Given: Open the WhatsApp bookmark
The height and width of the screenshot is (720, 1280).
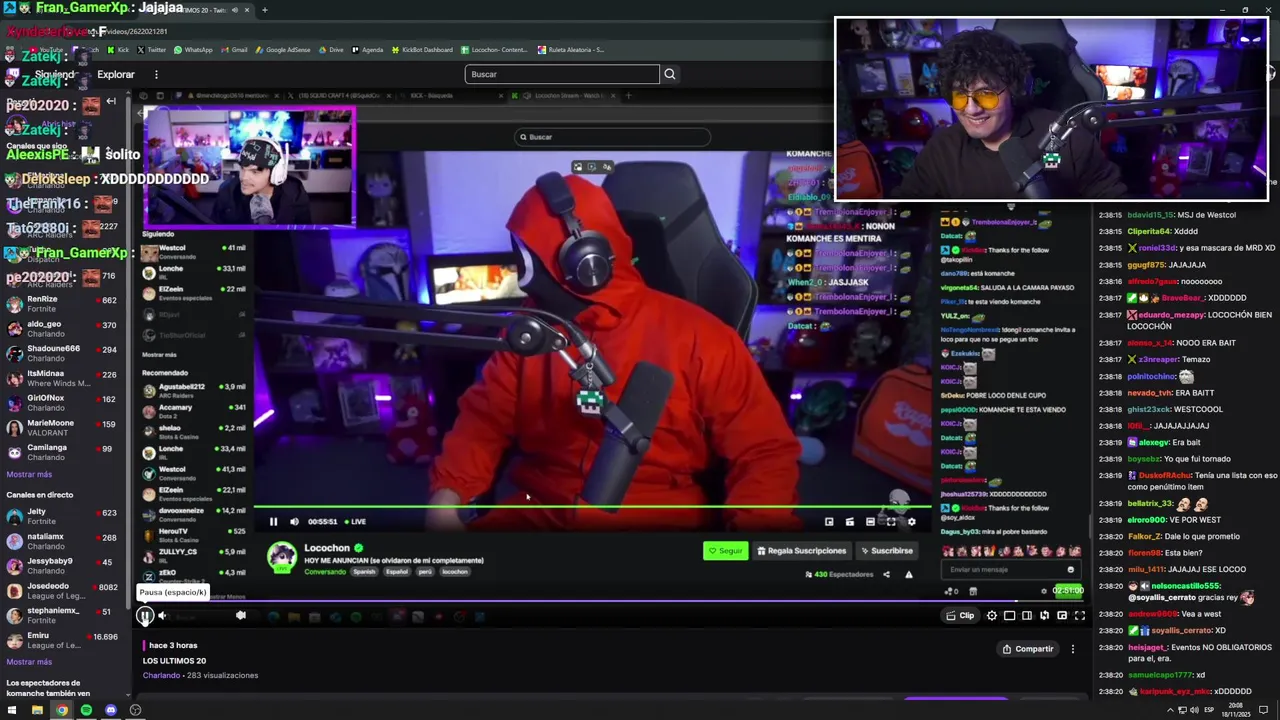Looking at the screenshot, I should 193,50.
